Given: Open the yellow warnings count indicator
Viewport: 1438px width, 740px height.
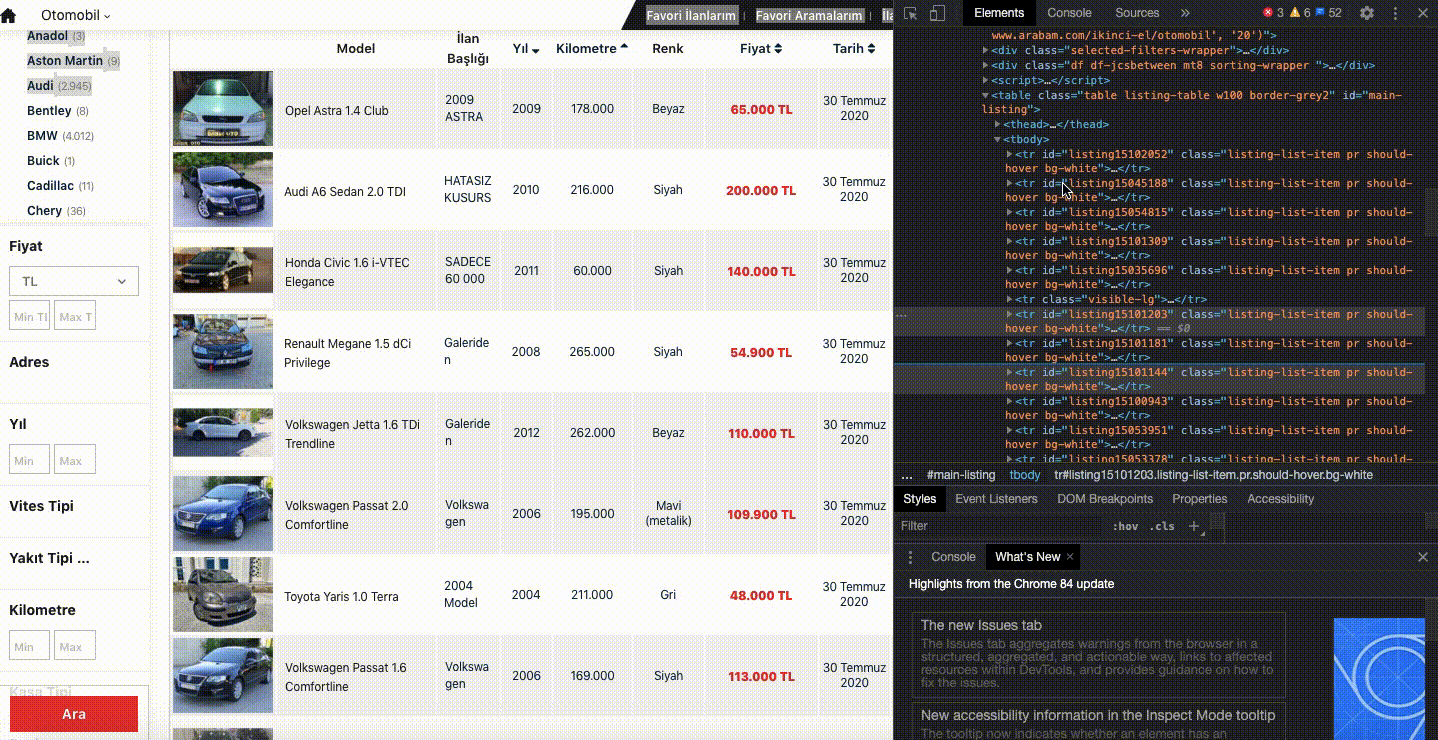Looking at the screenshot, I should 1300,13.
